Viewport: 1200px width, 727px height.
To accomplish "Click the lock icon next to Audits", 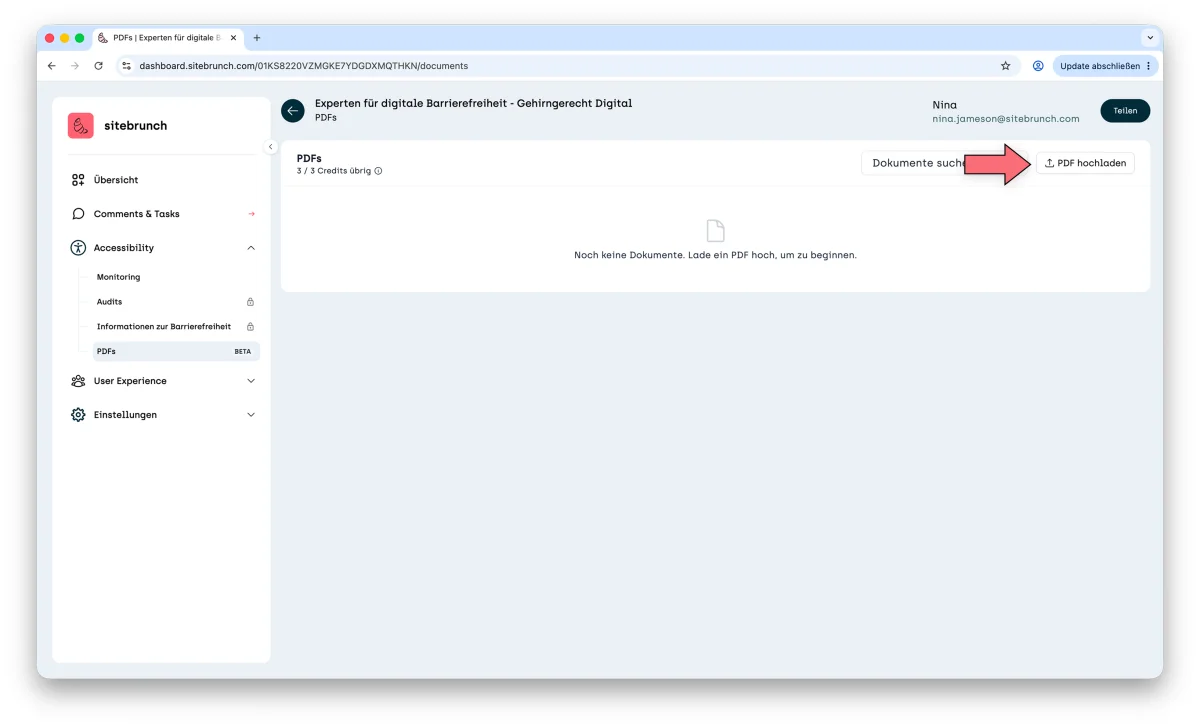I will pyautogui.click(x=250, y=302).
